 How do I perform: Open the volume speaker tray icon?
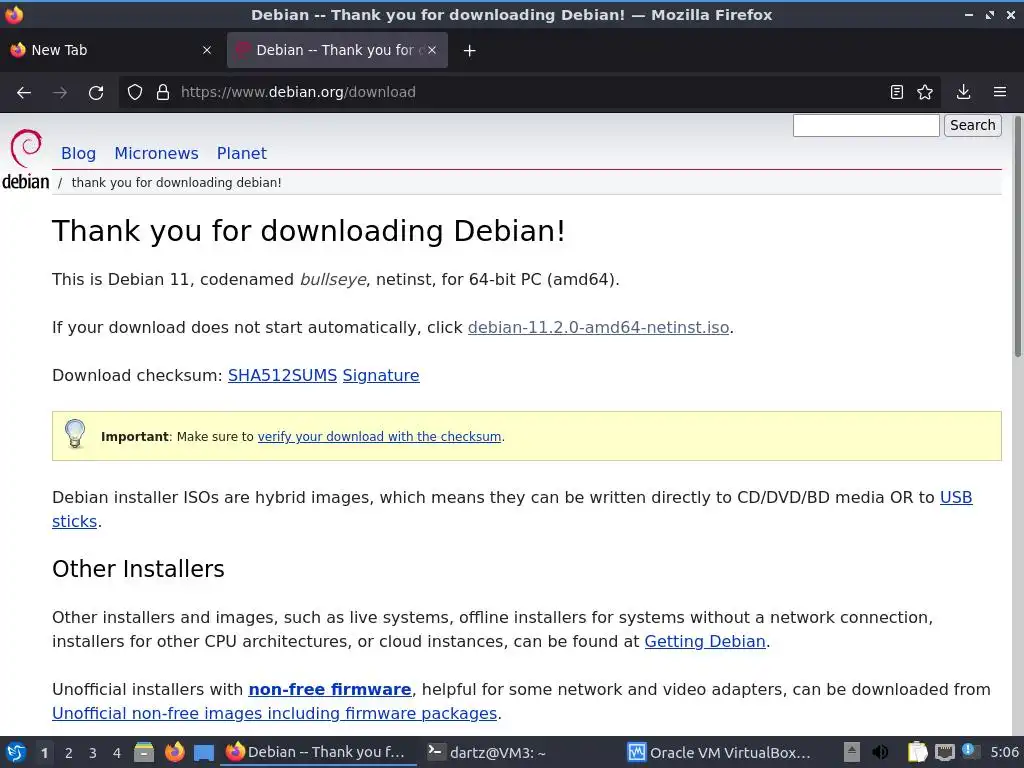click(880, 752)
